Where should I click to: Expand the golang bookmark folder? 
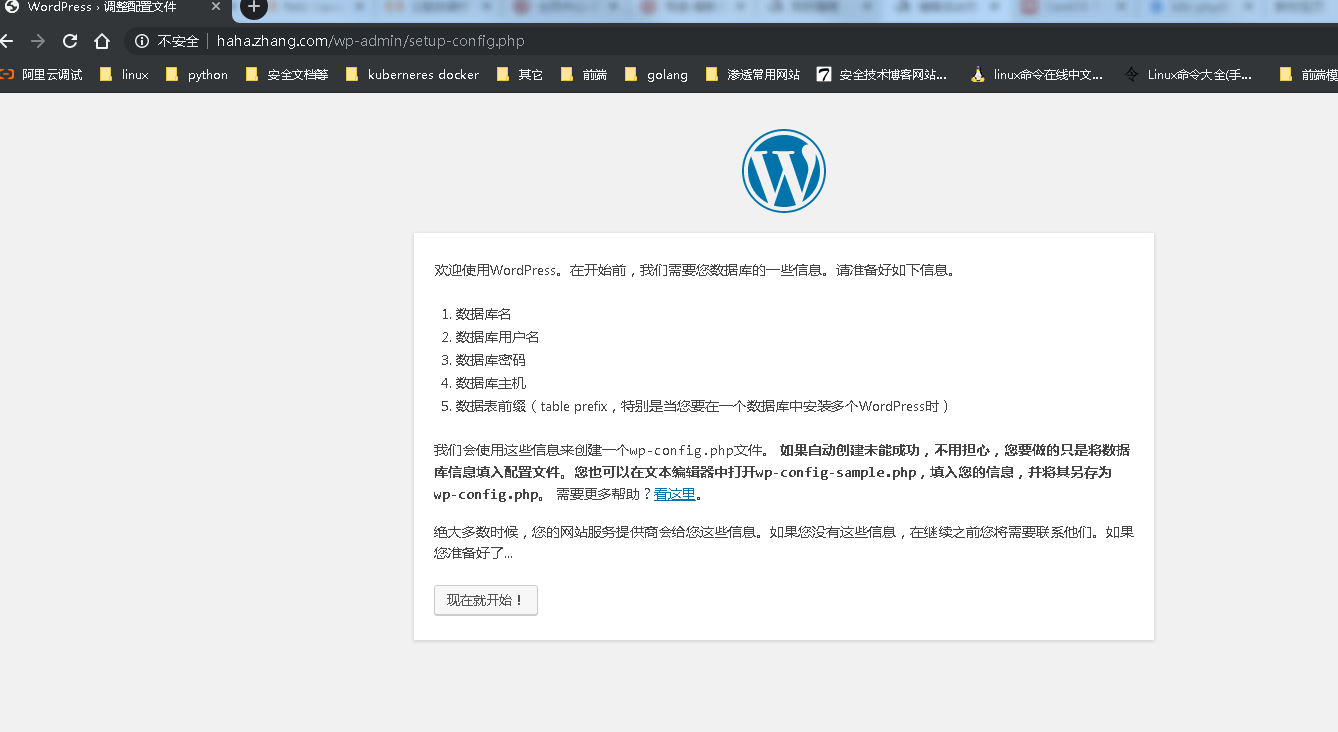pyautogui.click(x=656, y=74)
